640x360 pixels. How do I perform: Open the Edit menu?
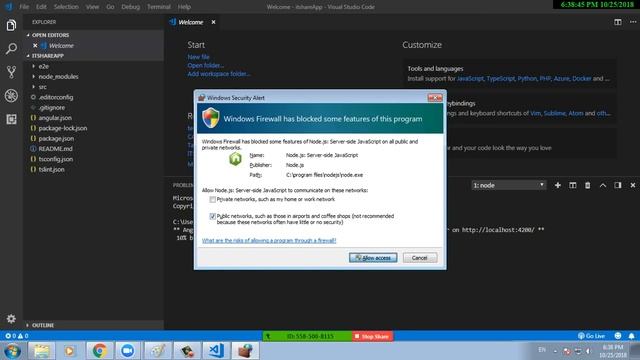point(41,7)
